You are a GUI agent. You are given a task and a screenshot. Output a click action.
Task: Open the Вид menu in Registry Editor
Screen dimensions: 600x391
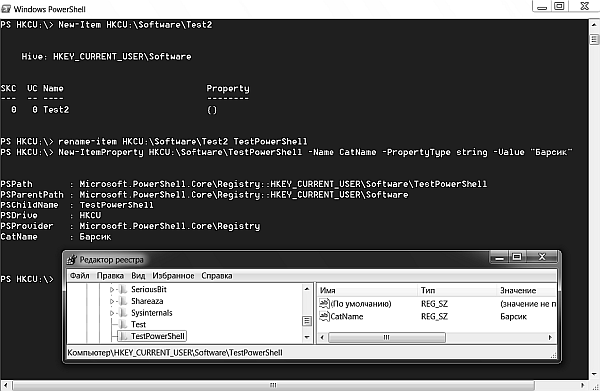[x=138, y=276]
